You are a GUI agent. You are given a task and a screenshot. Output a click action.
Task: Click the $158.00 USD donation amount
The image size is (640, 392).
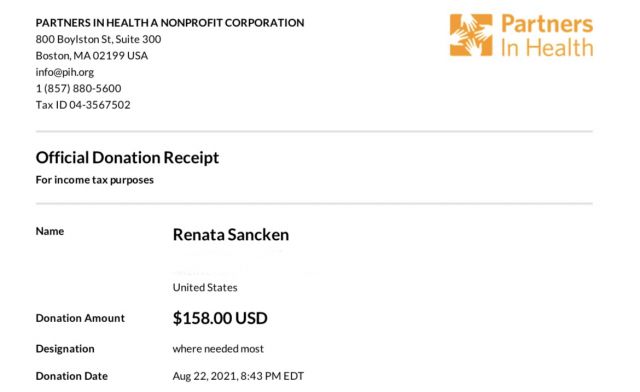click(220, 318)
